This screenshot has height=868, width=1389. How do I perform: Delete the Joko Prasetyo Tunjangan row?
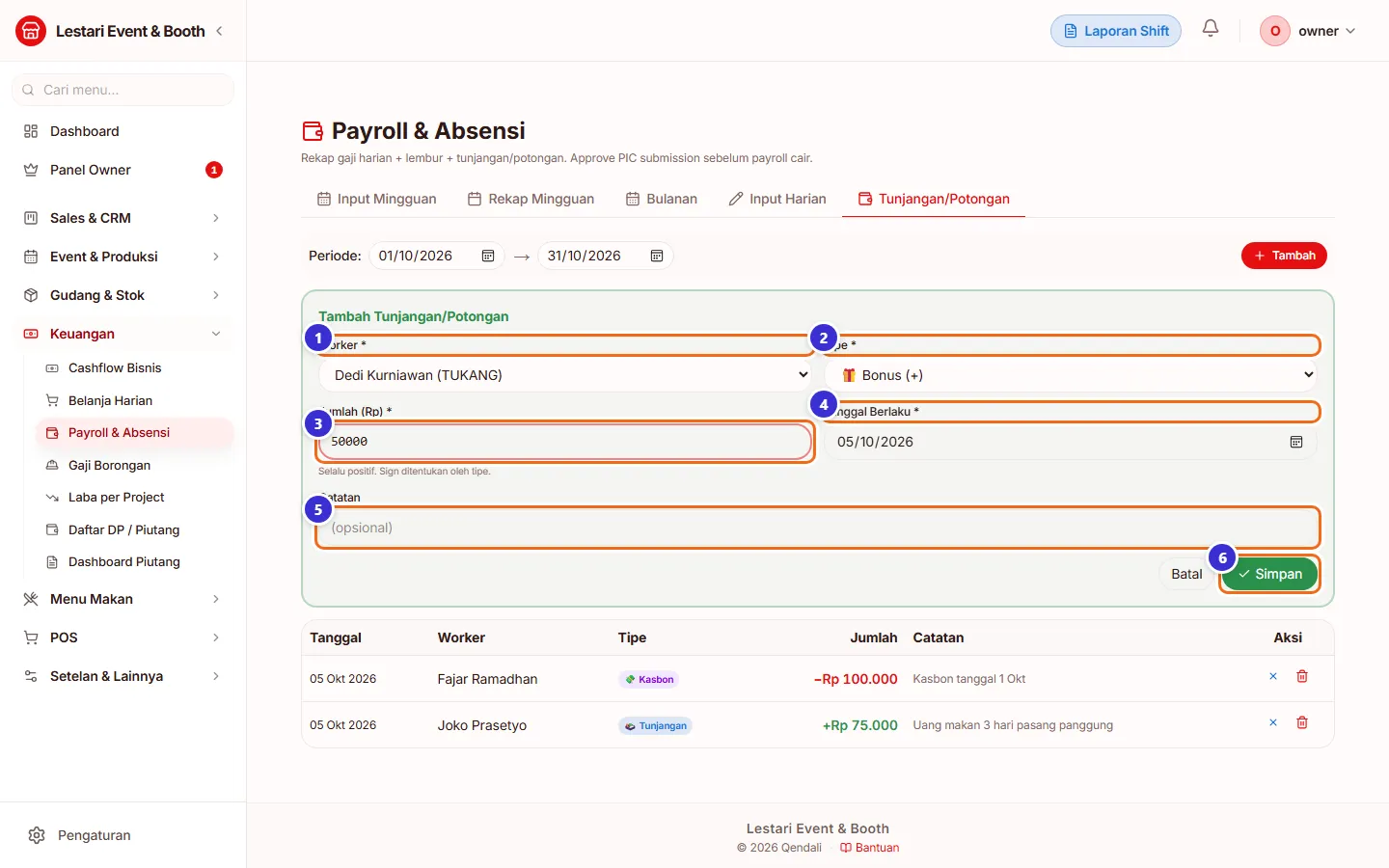point(1302,723)
